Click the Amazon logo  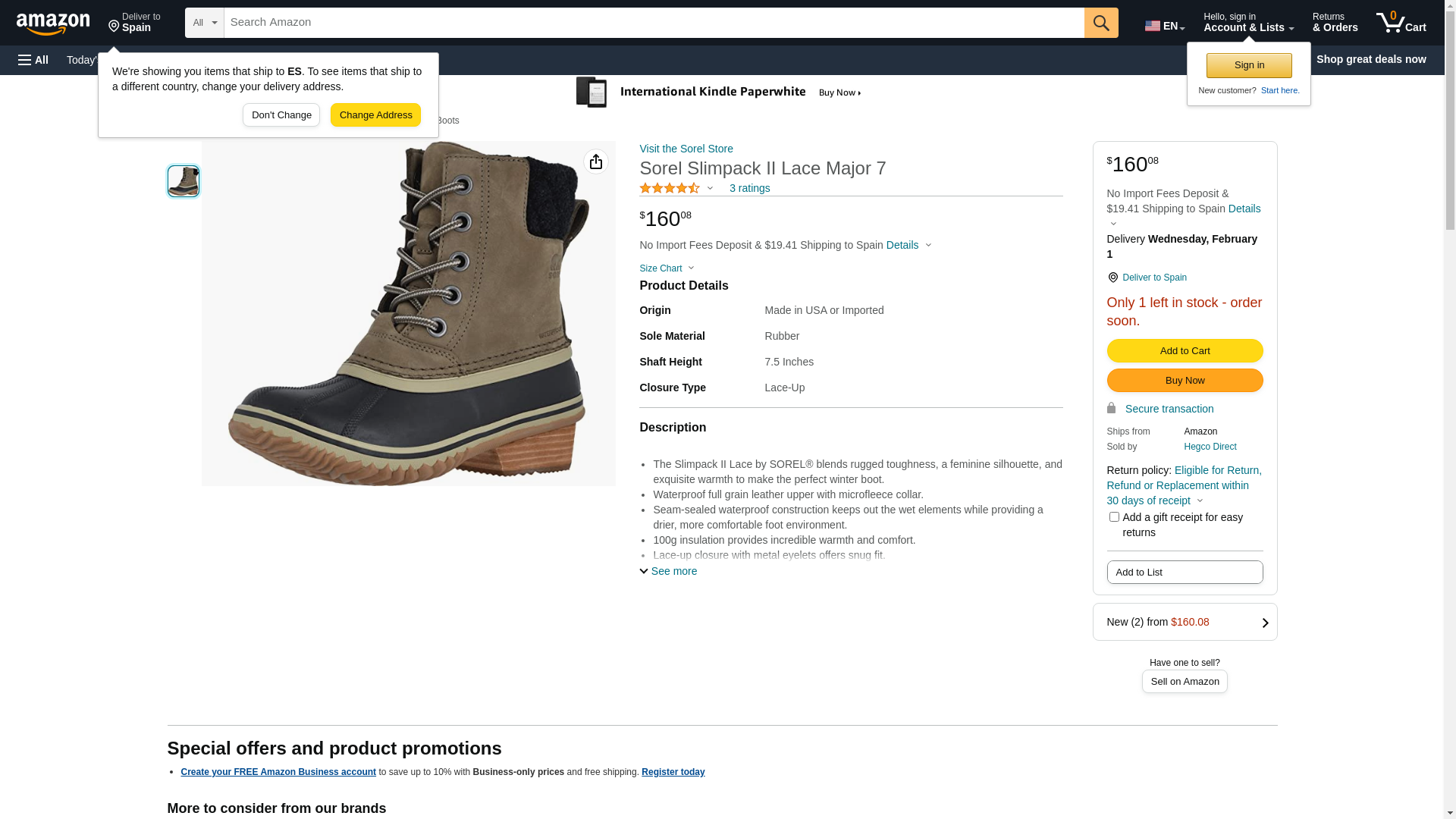point(53,24)
